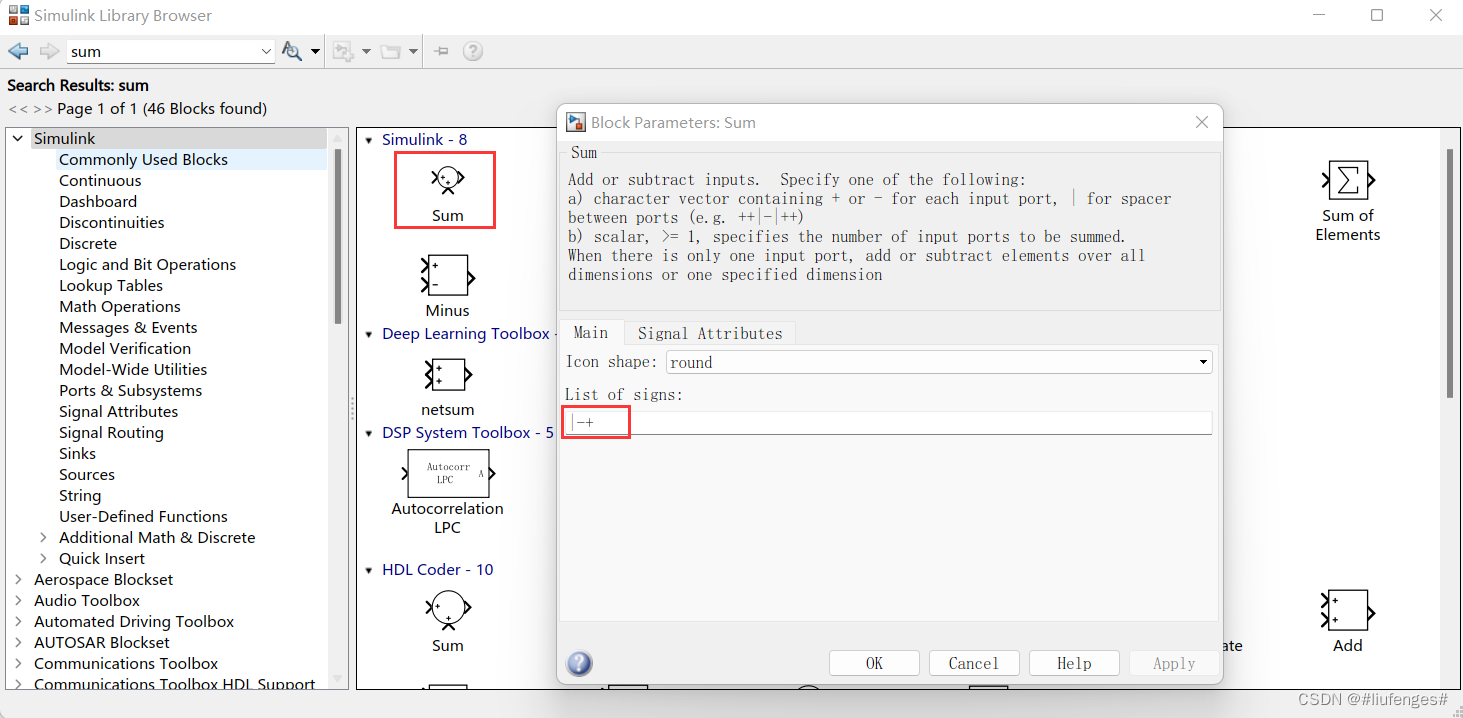The image size is (1463, 718).
Task: Collapse the DSP System Toolbox results group
Action: [369, 433]
